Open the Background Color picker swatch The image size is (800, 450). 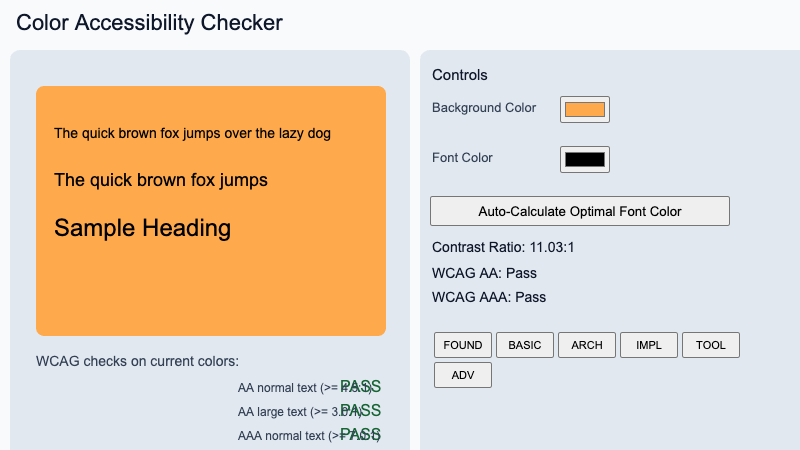[585, 109]
